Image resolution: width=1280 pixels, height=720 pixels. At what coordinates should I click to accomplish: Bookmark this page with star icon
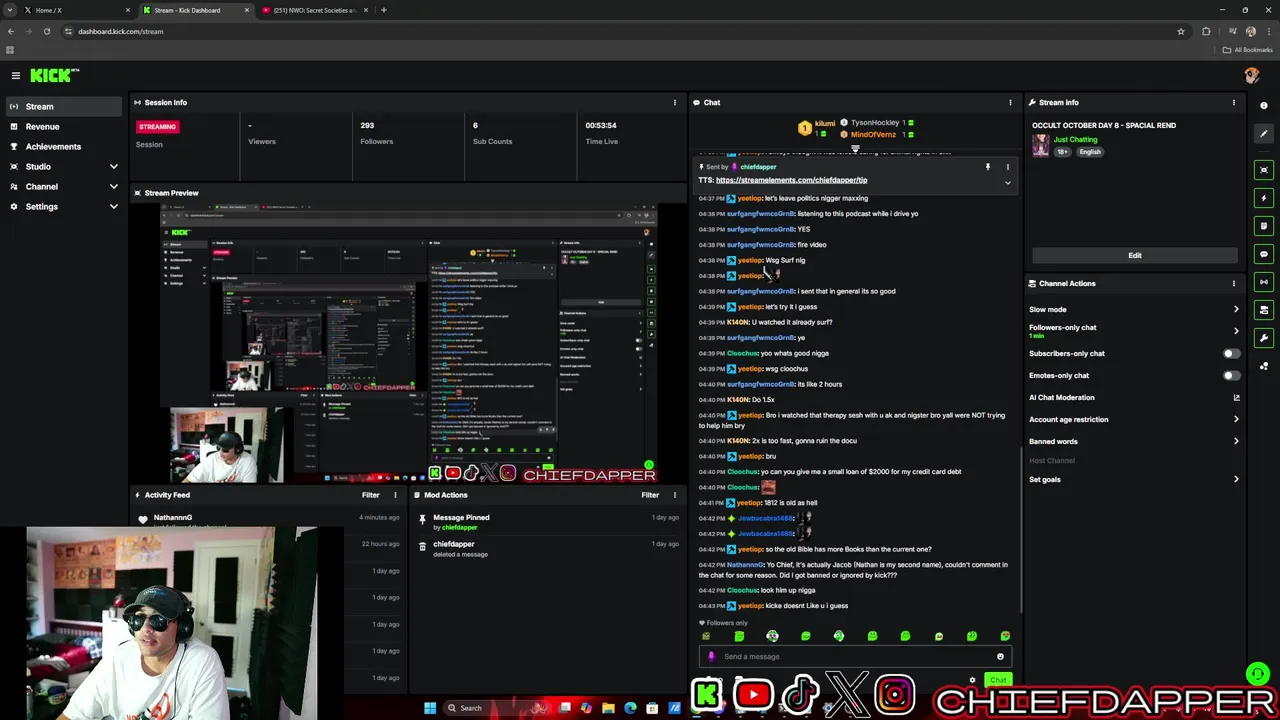pos(1181,31)
